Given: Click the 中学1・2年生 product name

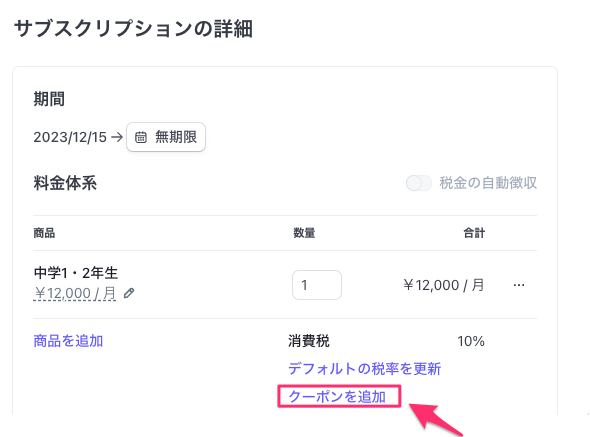Looking at the screenshot, I should point(76,273).
